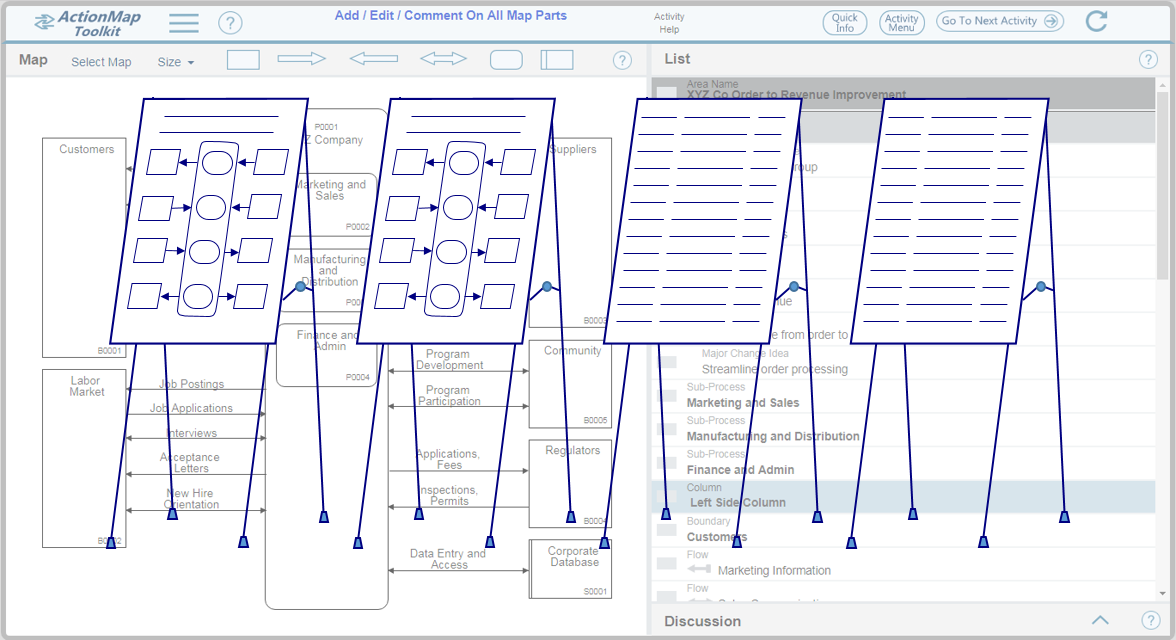Click the Community boundary box on the map
Screen dimensions: 1176x640
(570, 384)
